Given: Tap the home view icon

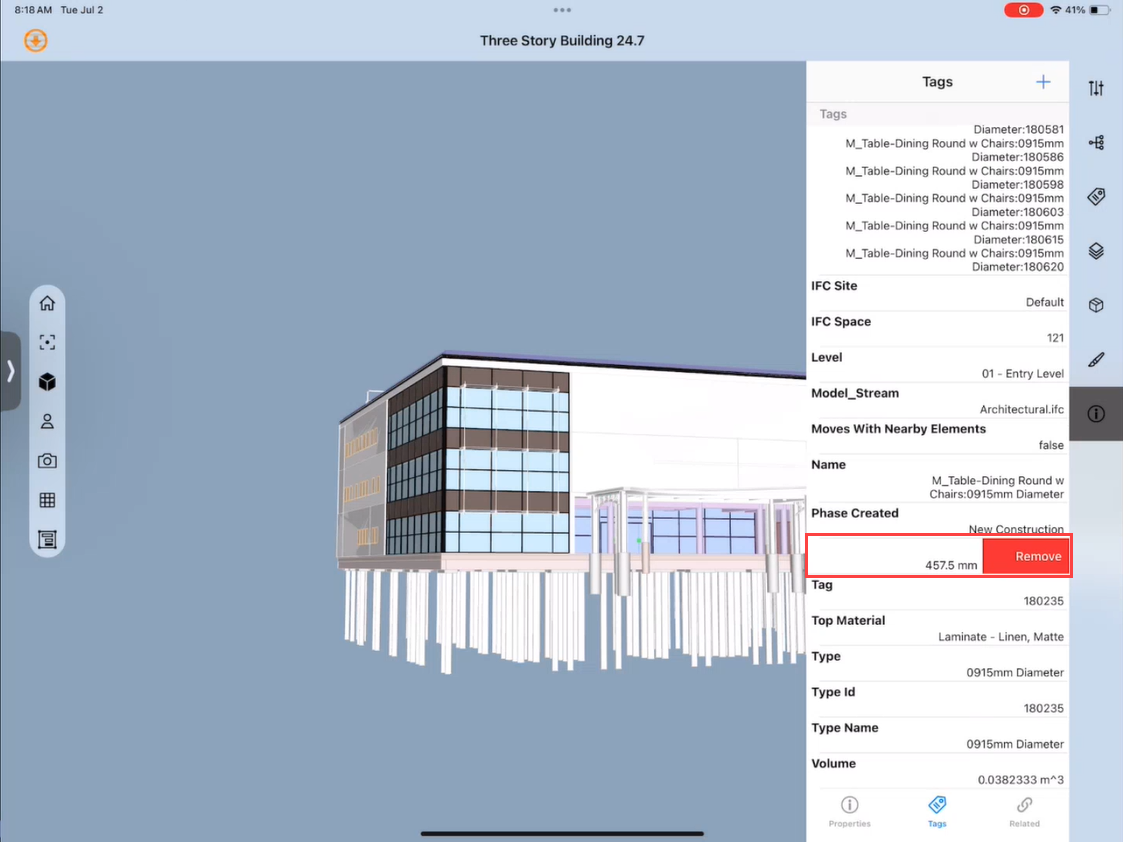Looking at the screenshot, I should (47, 303).
